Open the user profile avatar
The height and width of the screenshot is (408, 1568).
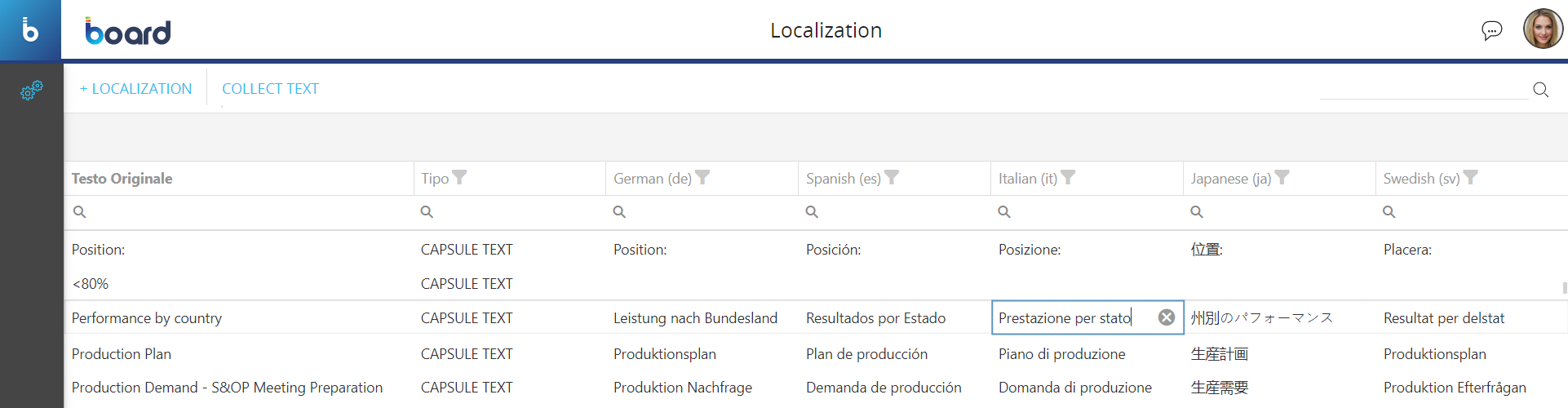coord(1542,29)
